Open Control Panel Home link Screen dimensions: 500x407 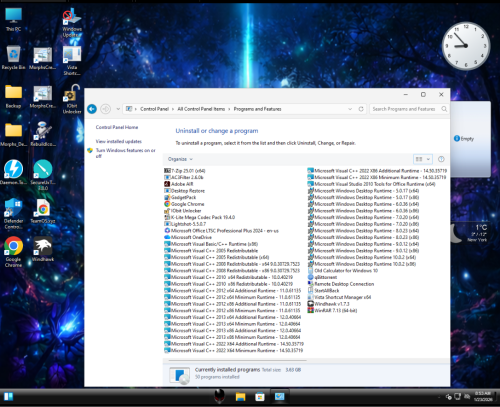click(x=117, y=127)
